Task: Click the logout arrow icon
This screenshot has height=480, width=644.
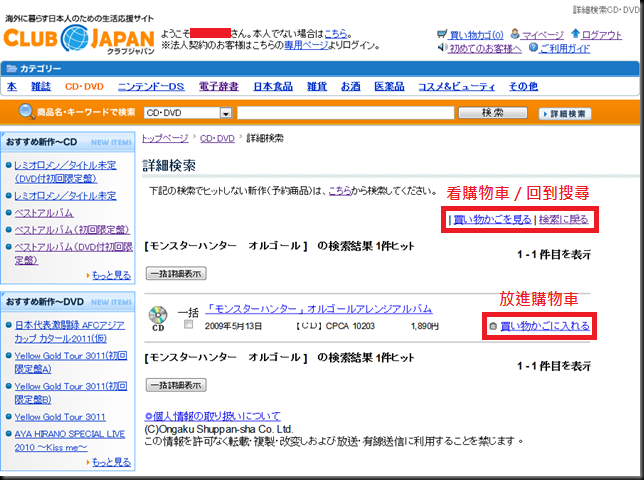Action: (x=575, y=34)
